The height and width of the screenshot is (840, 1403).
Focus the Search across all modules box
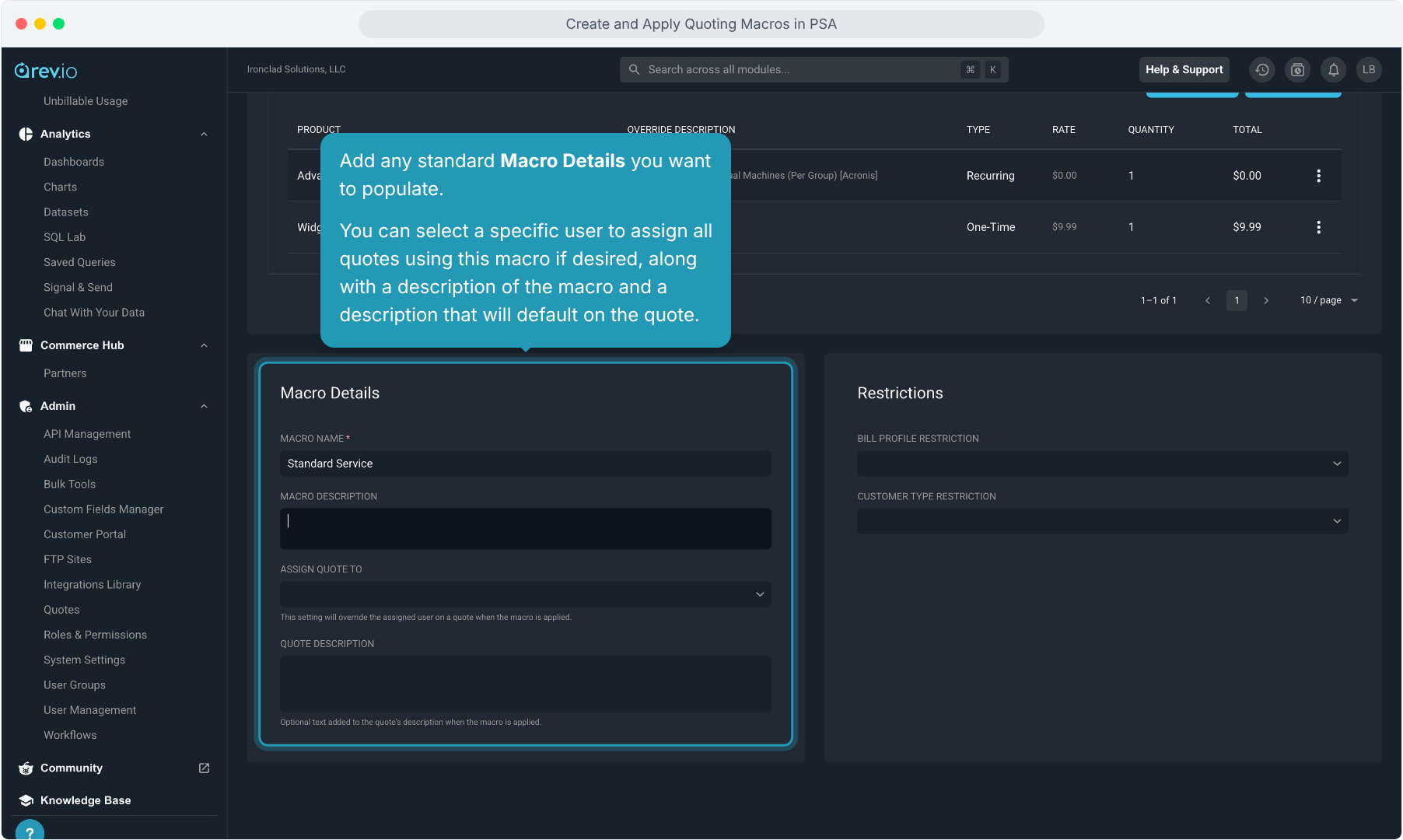[813, 70]
